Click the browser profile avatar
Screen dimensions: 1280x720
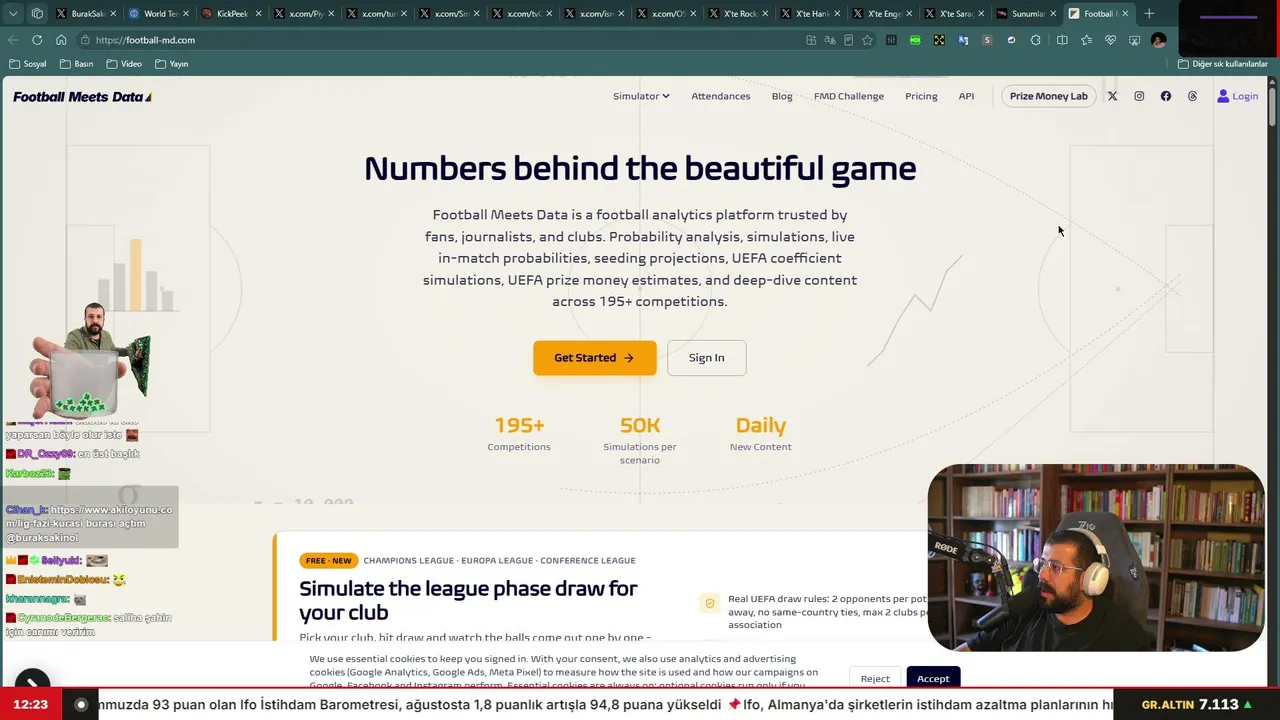1158,40
